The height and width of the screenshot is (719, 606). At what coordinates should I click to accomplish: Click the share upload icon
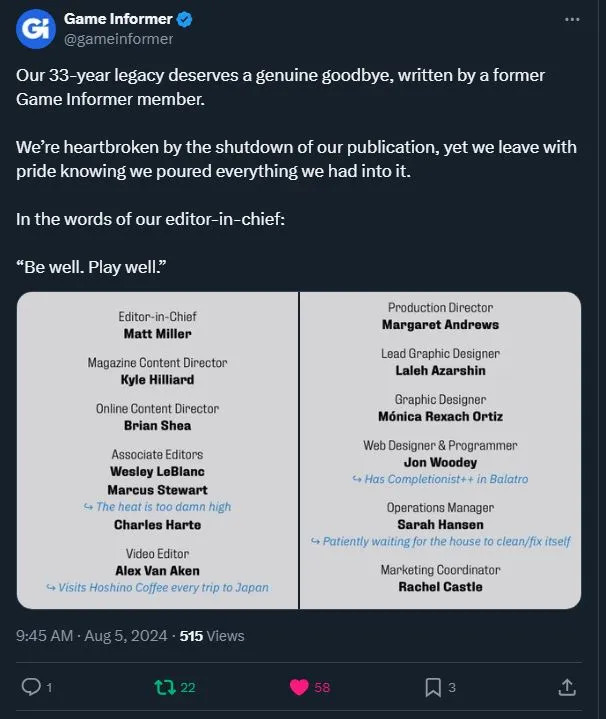(566, 687)
